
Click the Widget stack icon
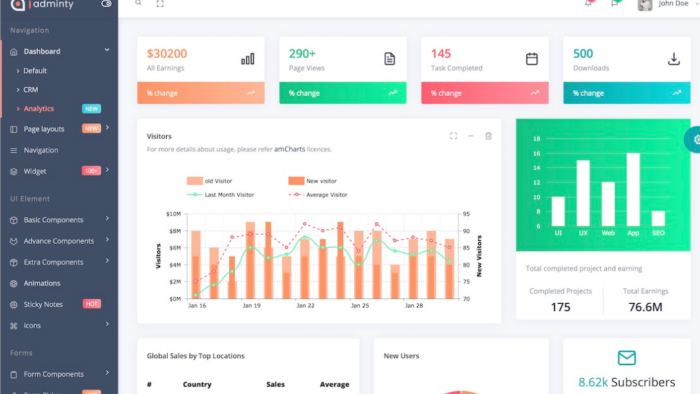click(14, 171)
